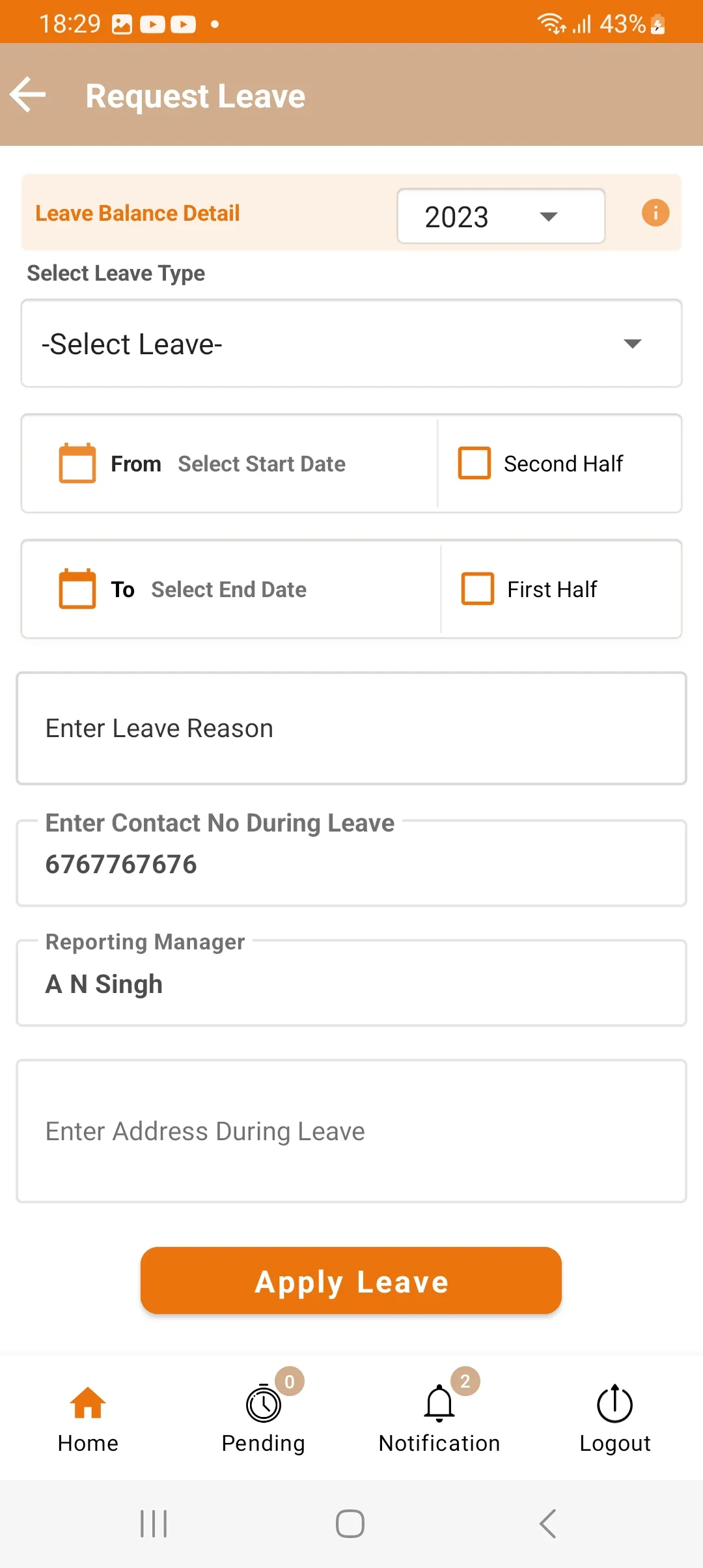Open the Notification bell icon

439,1403
